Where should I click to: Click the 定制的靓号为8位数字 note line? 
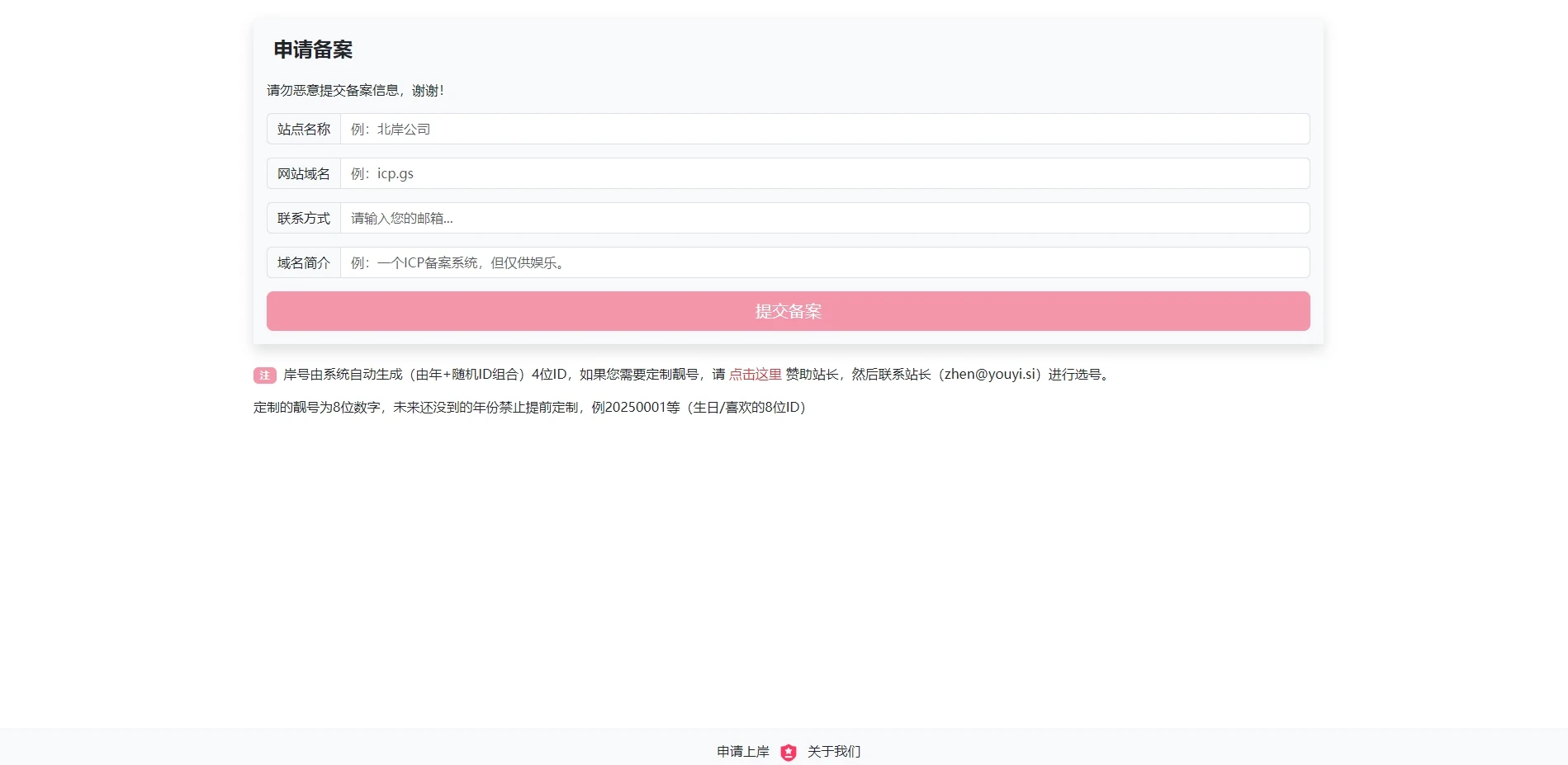click(x=317, y=408)
